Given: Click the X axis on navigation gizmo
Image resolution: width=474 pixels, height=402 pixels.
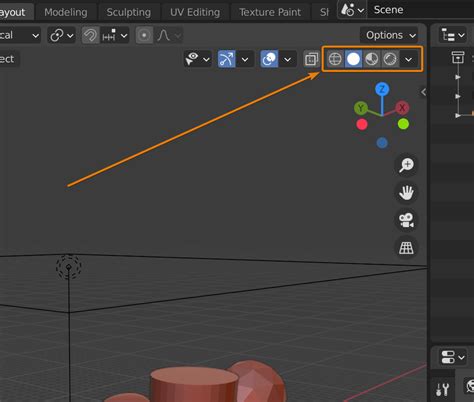Looking at the screenshot, I should click(402, 108).
